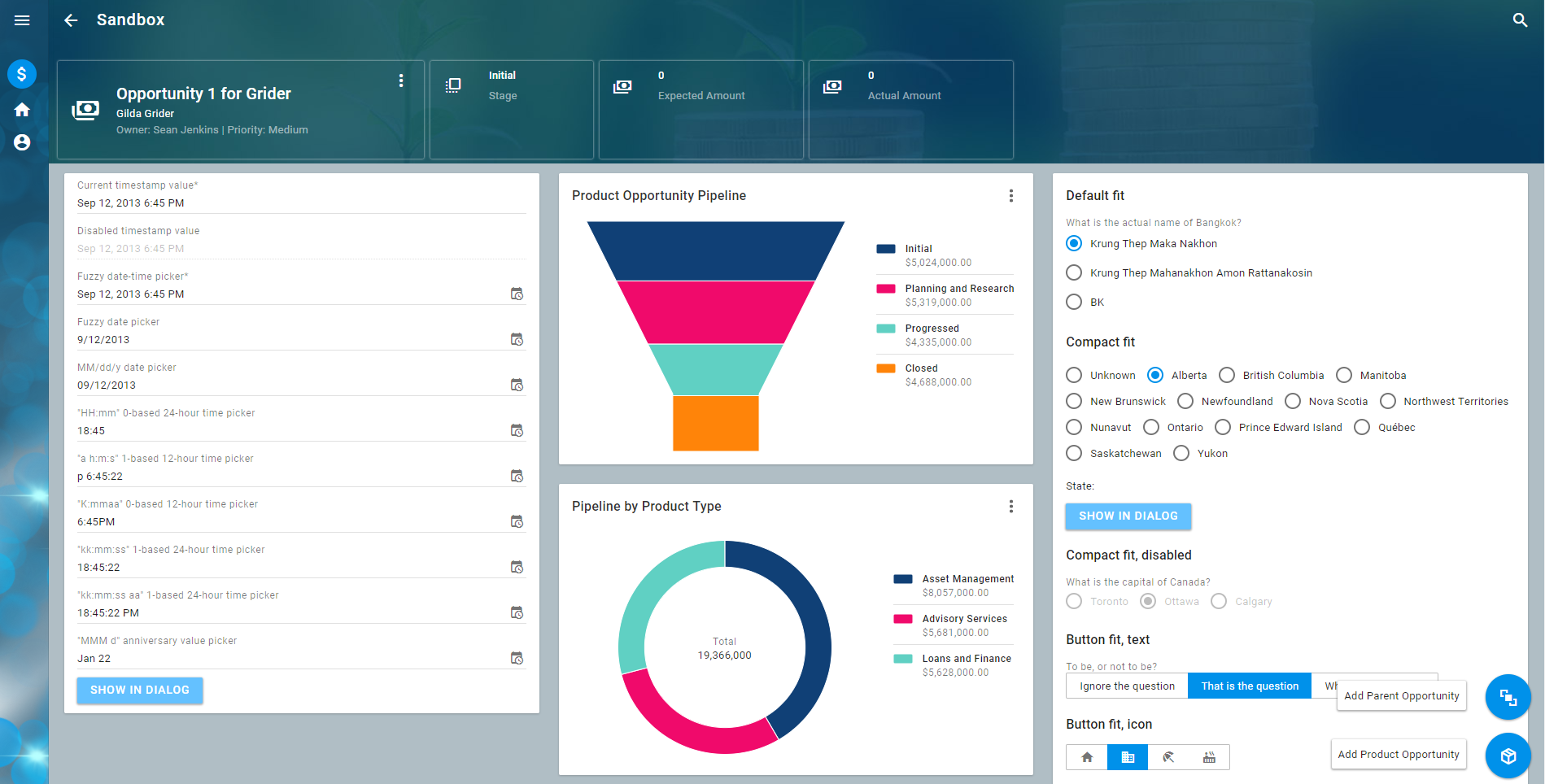Go to home via sidebar icon

click(x=22, y=110)
